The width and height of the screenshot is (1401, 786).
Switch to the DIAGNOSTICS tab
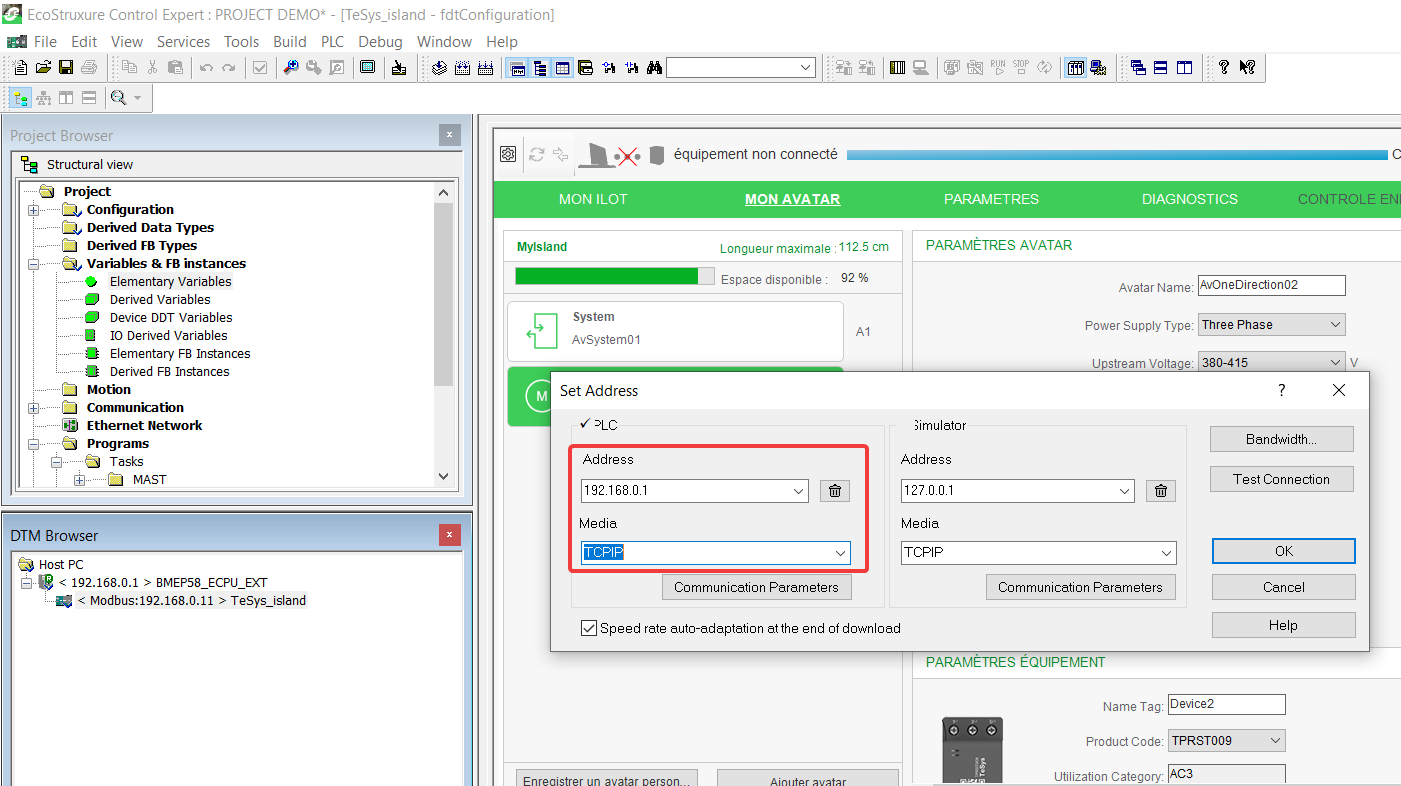click(1190, 199)
